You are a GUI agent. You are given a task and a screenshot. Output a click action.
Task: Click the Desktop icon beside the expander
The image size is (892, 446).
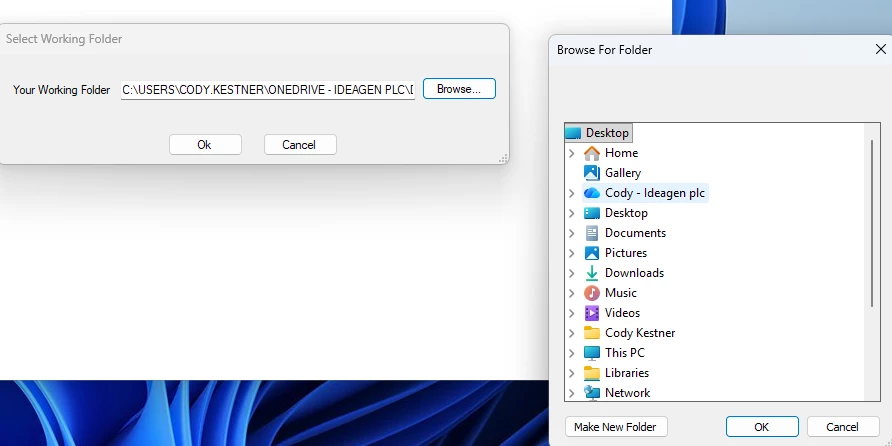pyautogui.click(x=592, y=213)
